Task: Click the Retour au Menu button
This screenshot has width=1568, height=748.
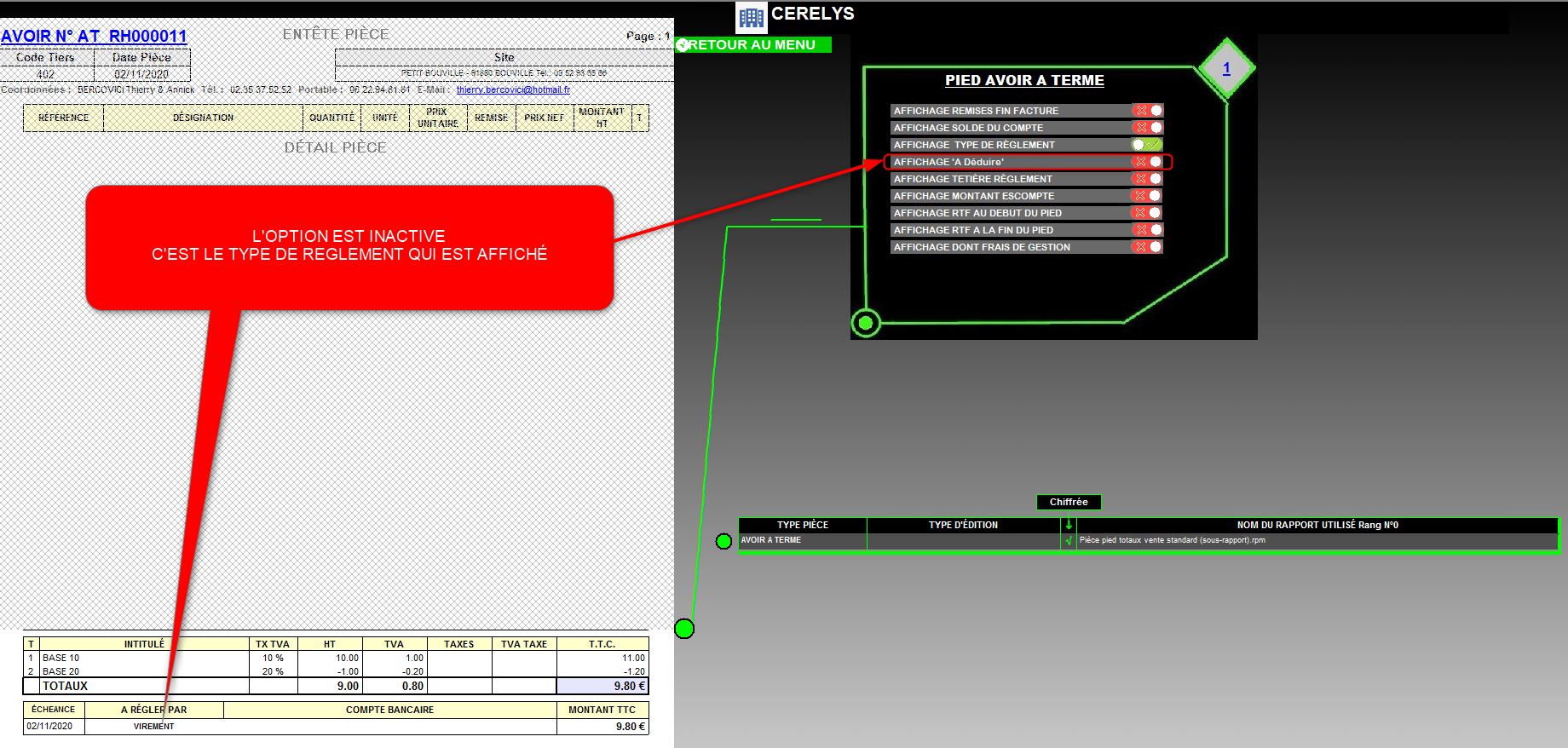Action: (753, 45)
